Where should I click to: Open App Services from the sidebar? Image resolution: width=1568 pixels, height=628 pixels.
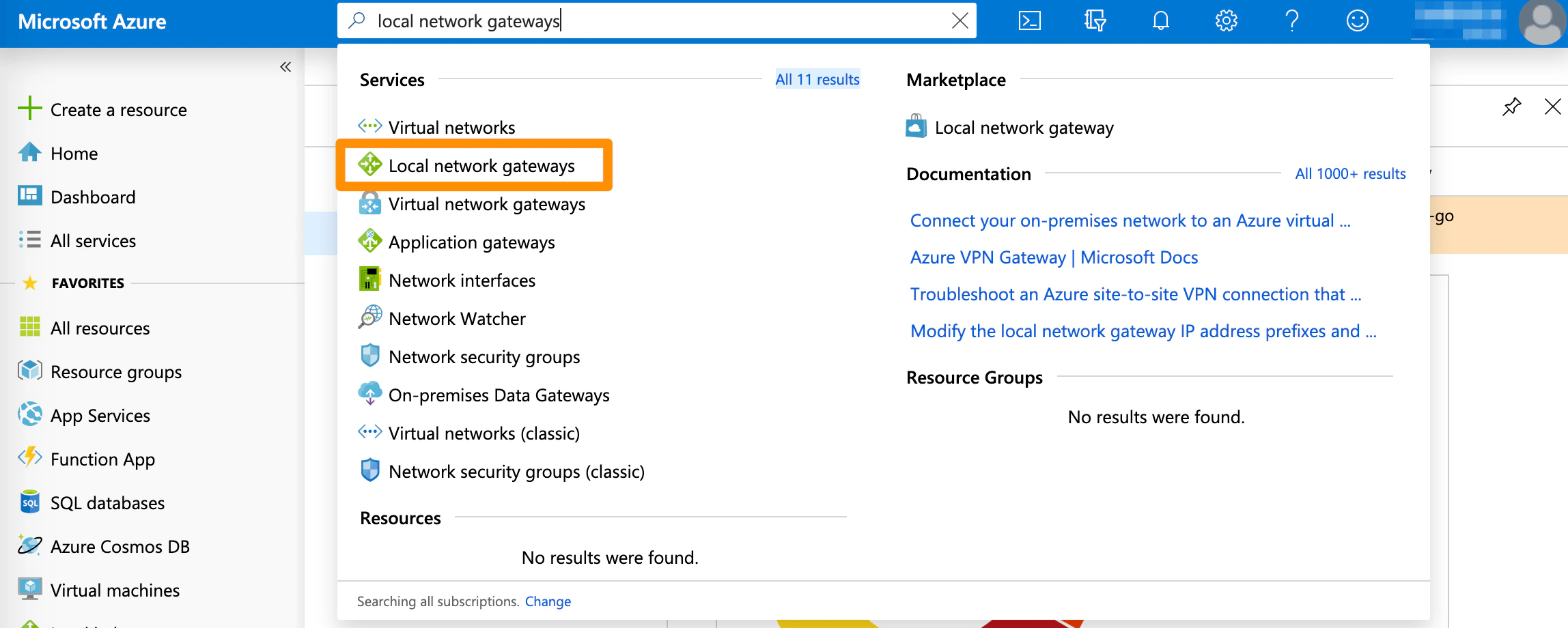coord(100,415)
